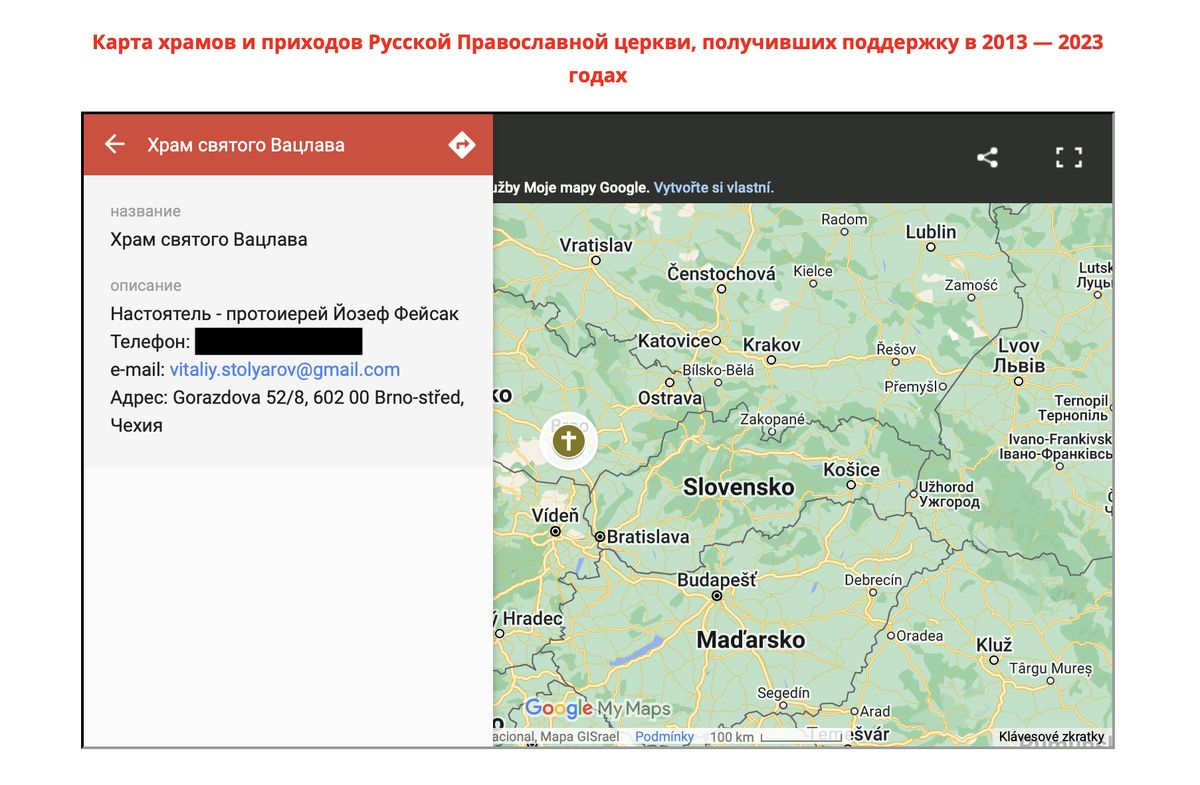The image size is (1200, 785).
Task: Click the Debrecín city label
Action: pos(873,580)
